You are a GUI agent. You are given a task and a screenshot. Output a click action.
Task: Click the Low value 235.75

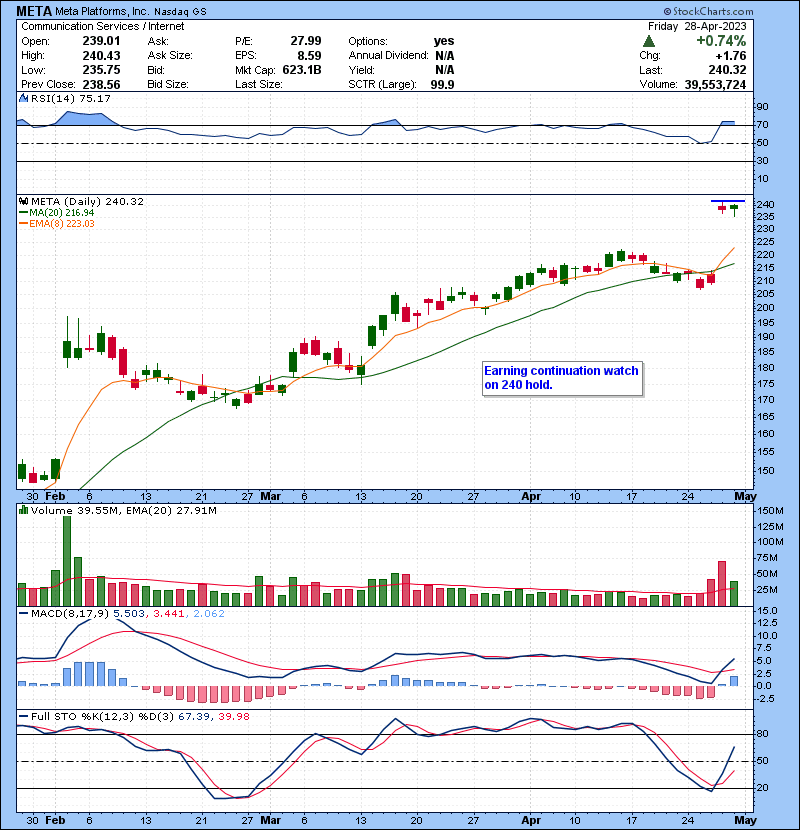[101, 70]
